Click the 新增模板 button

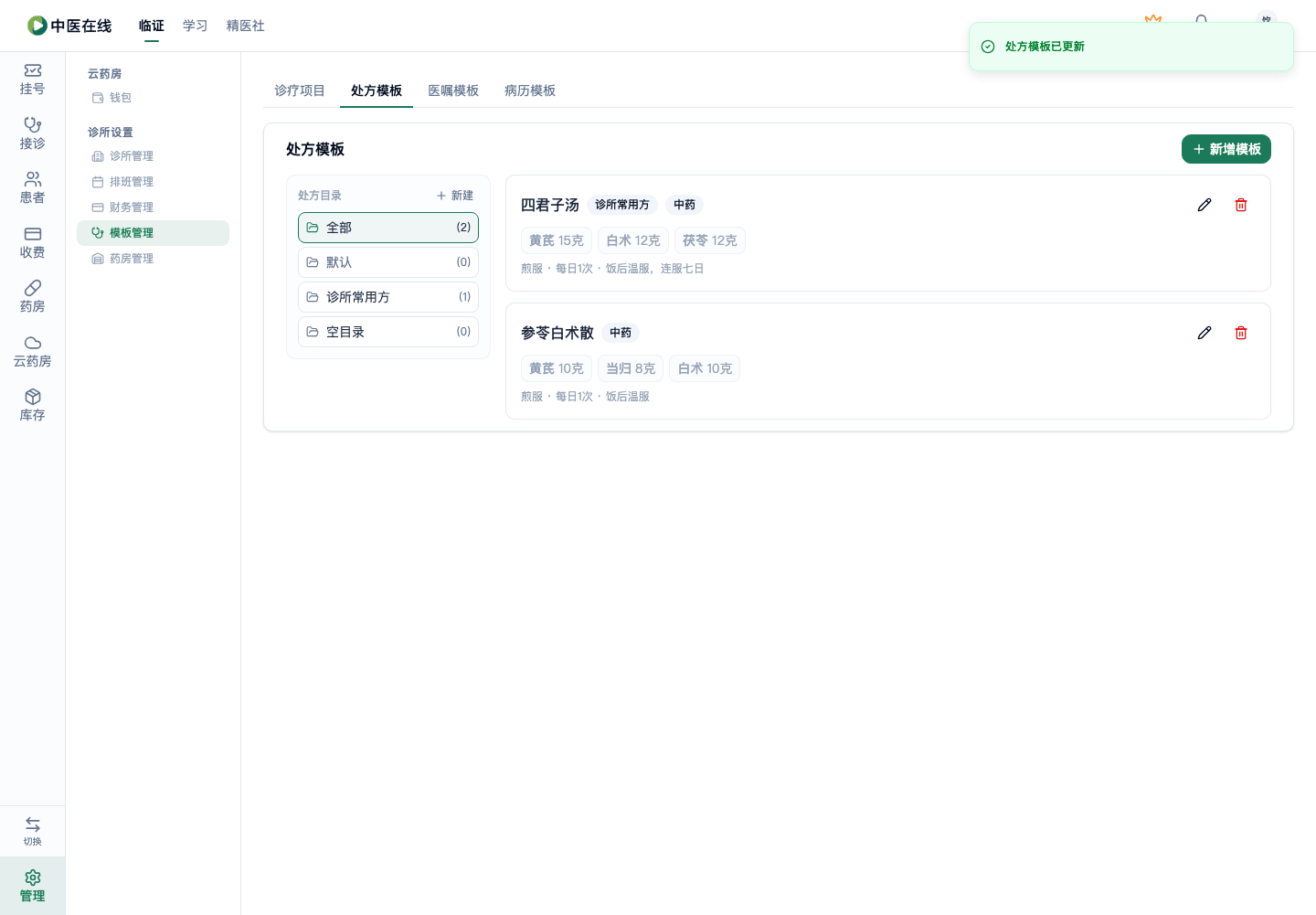click(1226, 149)
